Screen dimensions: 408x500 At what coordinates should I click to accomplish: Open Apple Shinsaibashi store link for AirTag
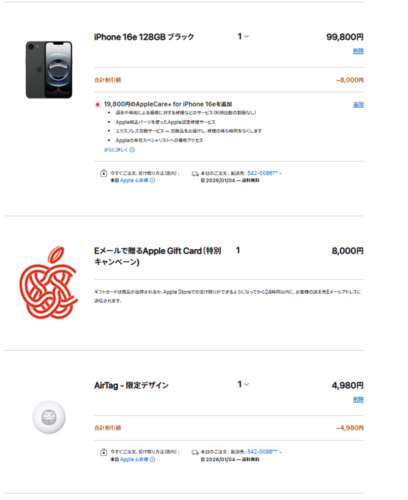pyautogui.click(x=134, y=459)
